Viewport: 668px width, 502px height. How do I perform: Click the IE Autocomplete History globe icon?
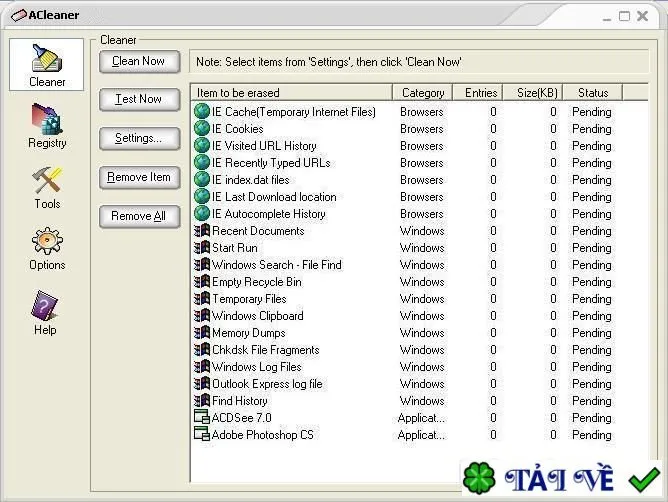pyautogui.click(x=202, y=213)
